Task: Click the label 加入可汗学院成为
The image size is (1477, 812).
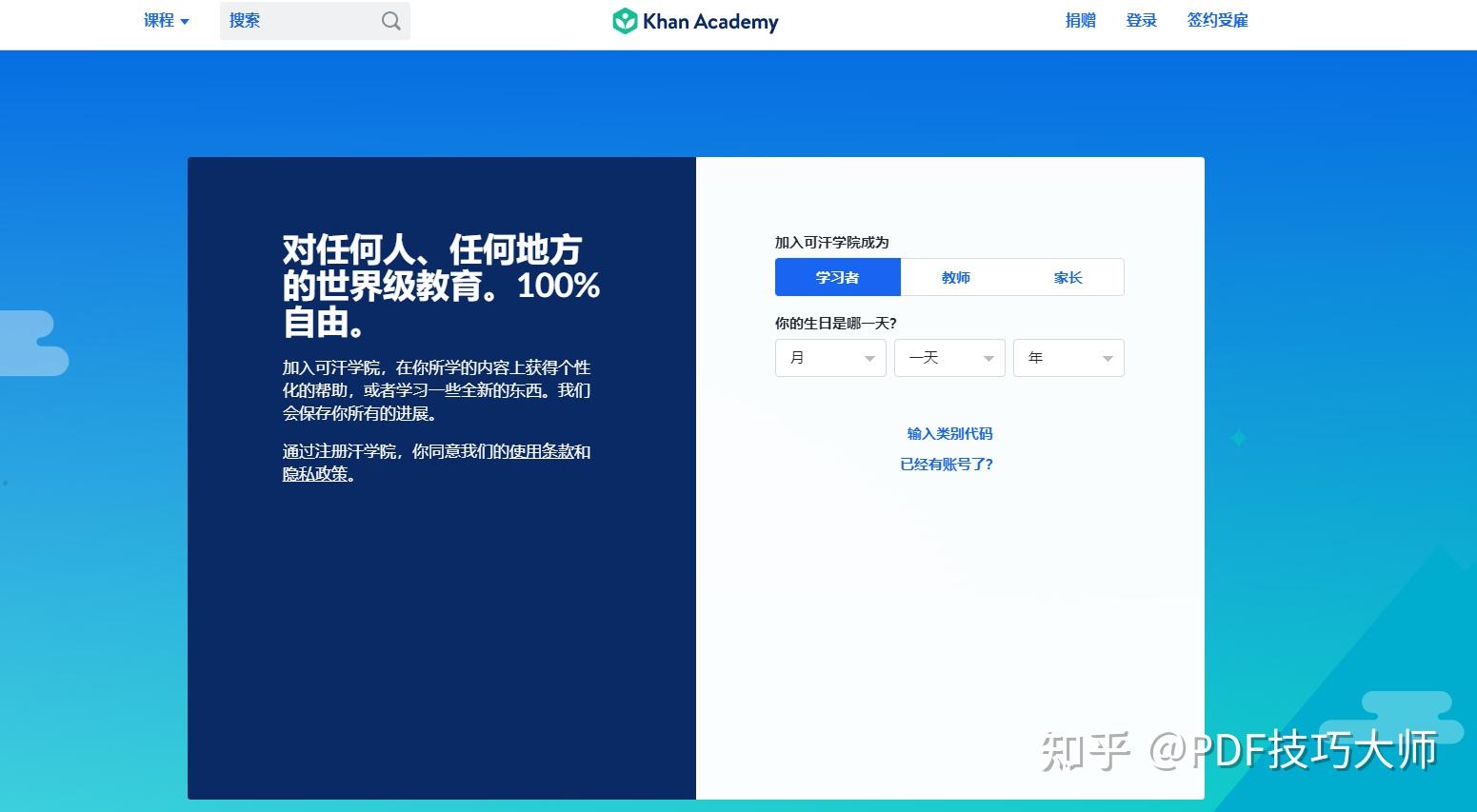Action: point(832,242)
